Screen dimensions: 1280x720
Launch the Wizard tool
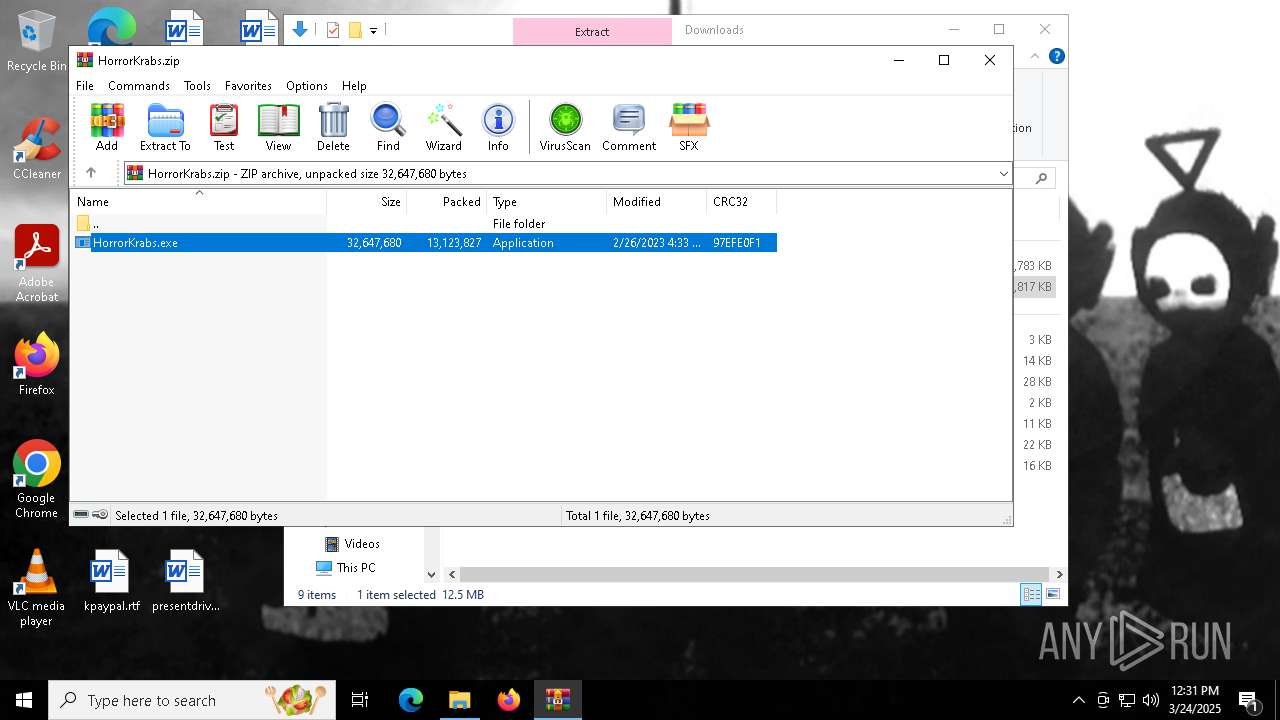(x=444, y=127)
